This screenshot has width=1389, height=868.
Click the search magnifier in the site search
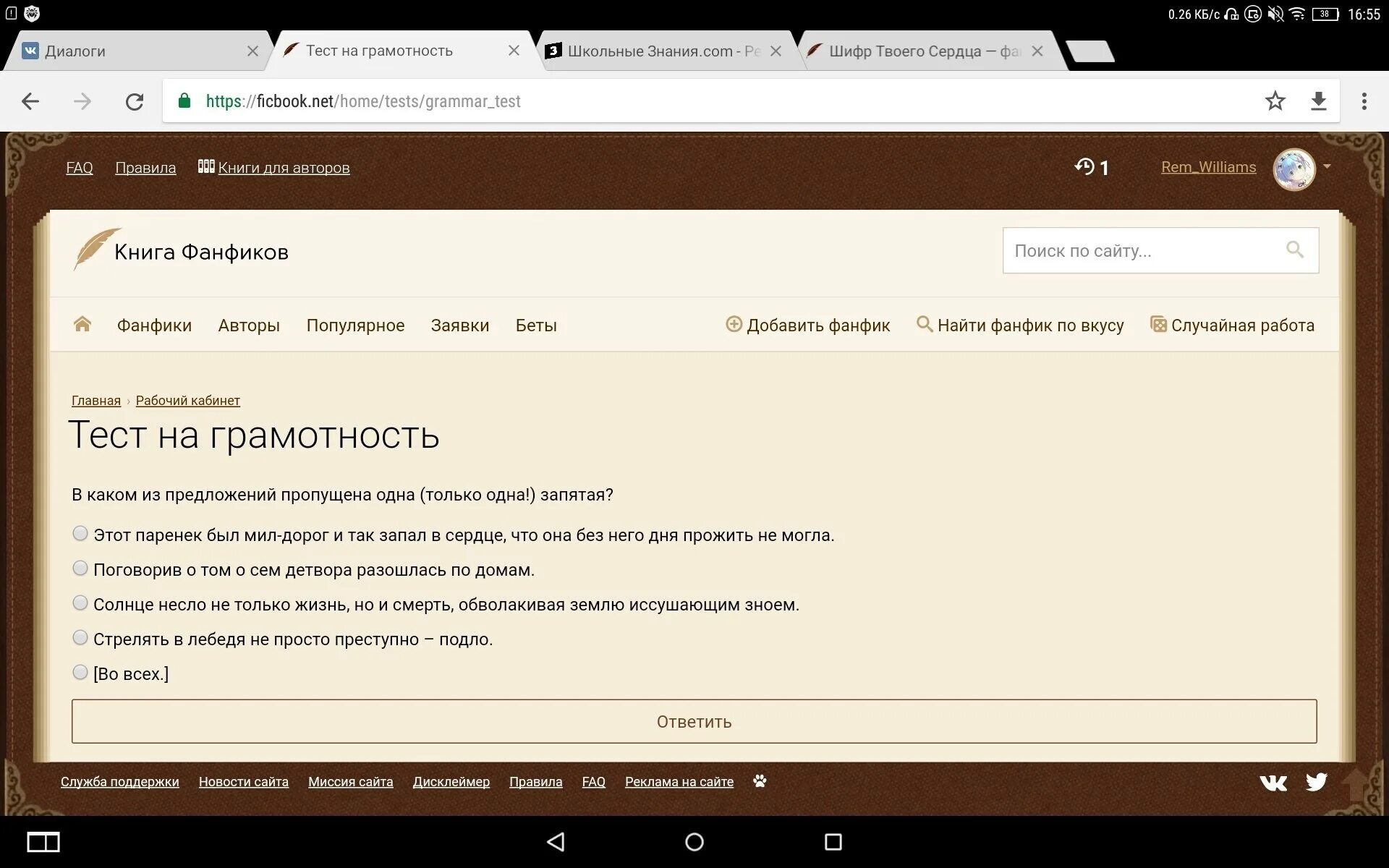pos(1295,250)
